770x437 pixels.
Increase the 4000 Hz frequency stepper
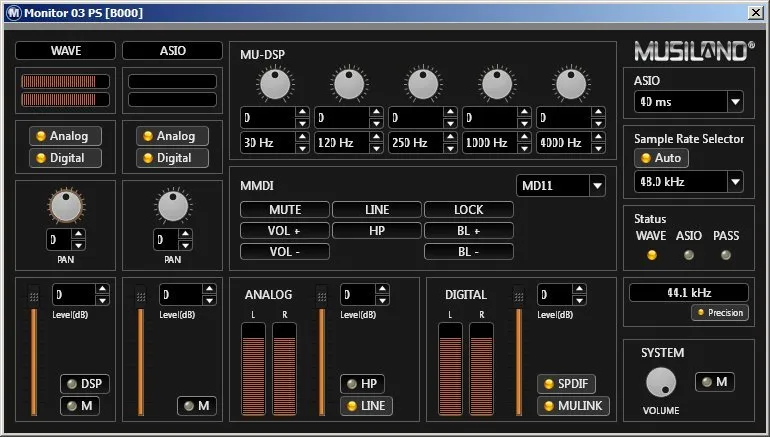tap(598, 137)
